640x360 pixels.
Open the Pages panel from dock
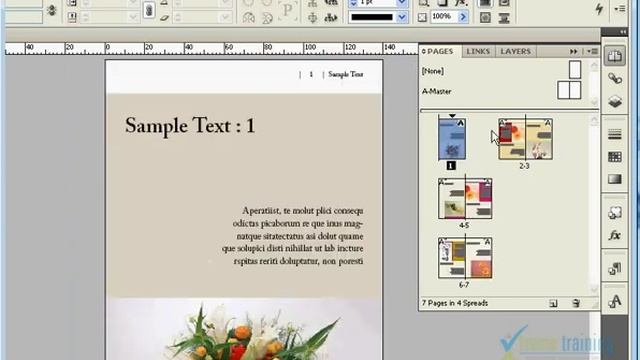click(x=615, y=56)
